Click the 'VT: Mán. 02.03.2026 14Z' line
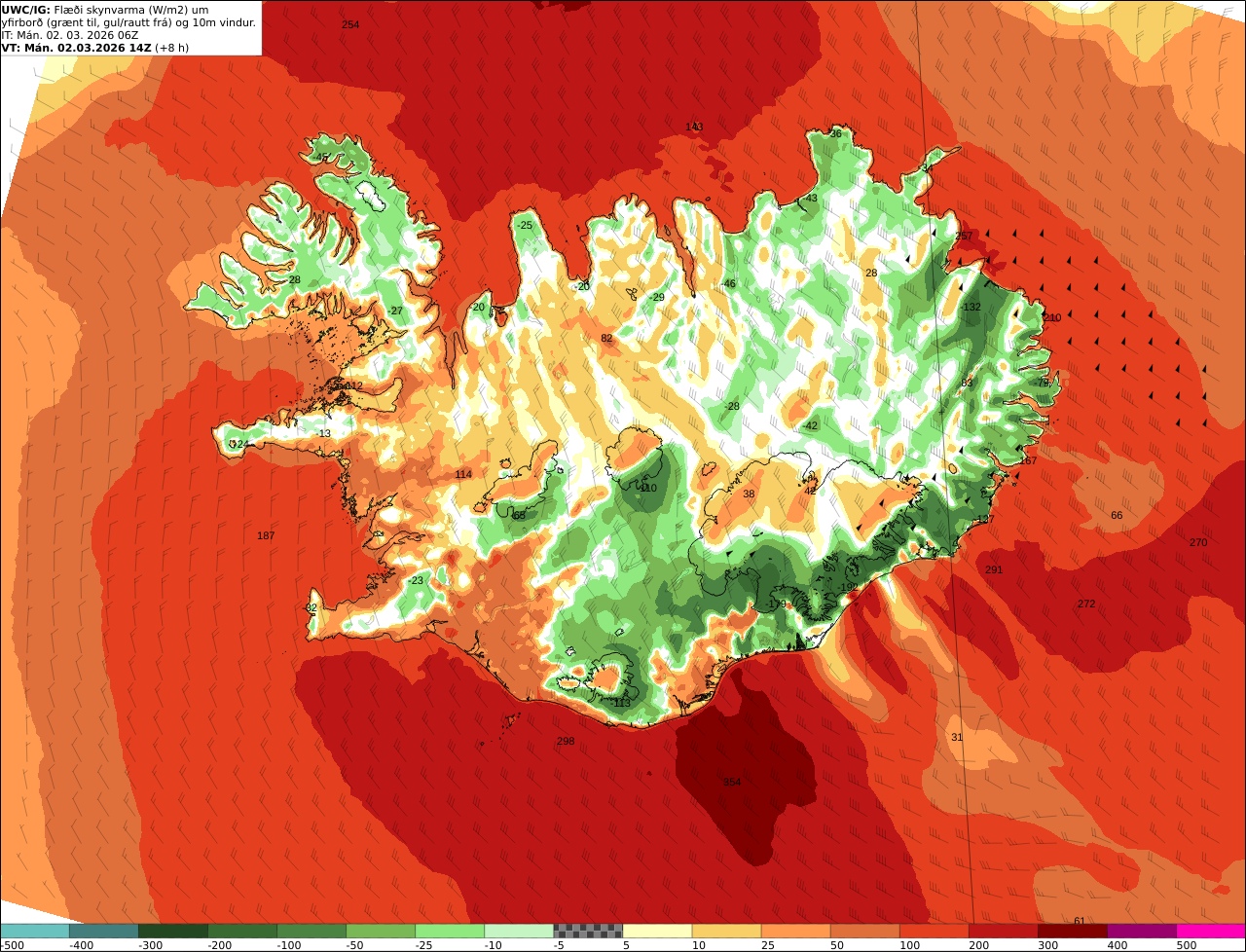 point(95,48)
